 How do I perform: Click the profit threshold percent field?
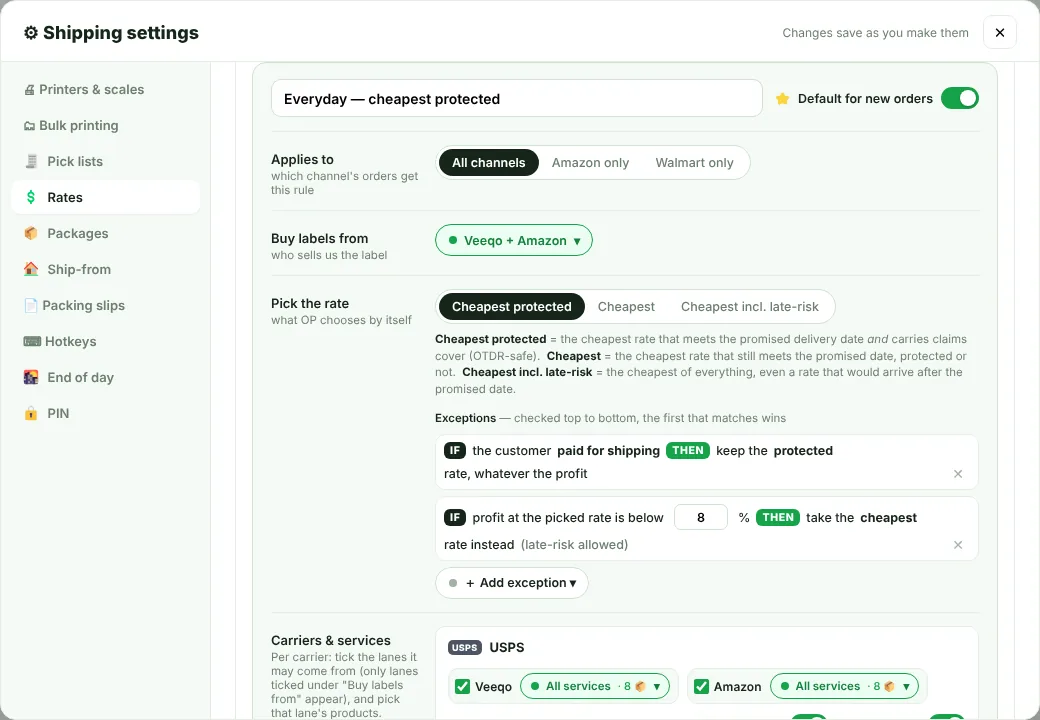(x=700, y=517)
